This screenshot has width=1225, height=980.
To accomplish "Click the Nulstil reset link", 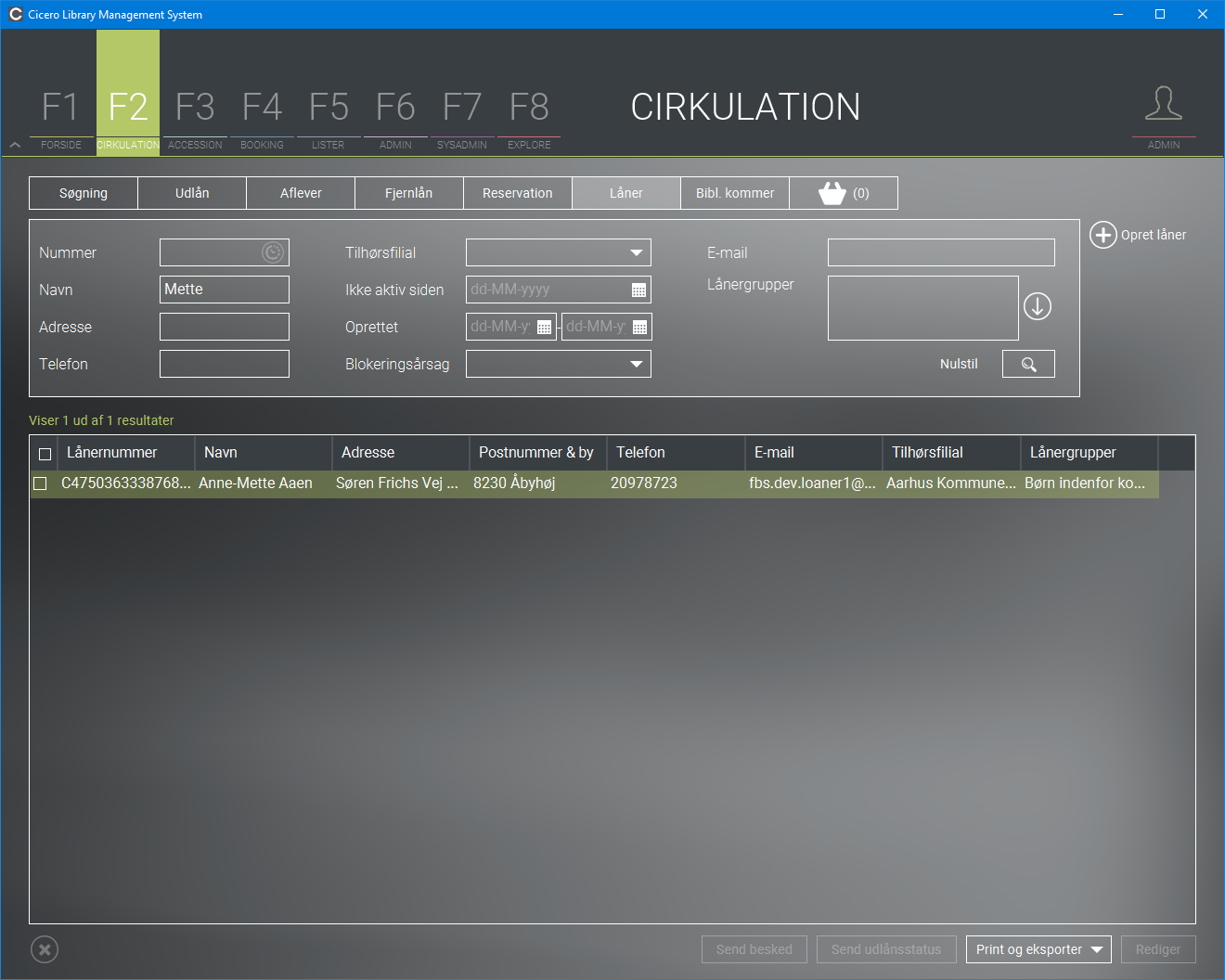I will coord(959,364).
